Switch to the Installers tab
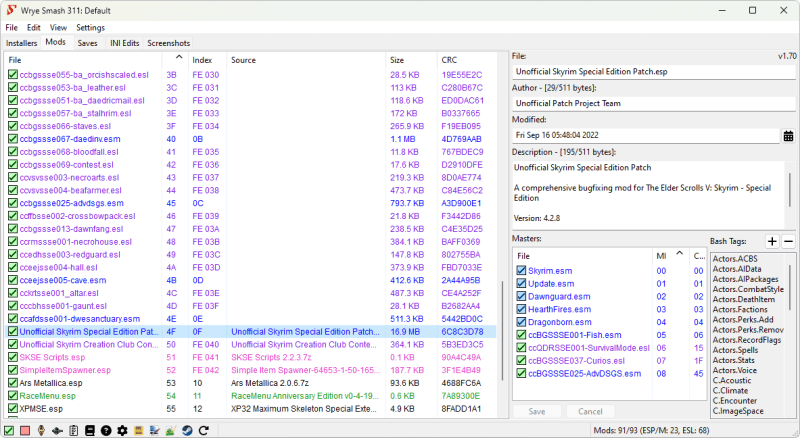 click(21, 43)
